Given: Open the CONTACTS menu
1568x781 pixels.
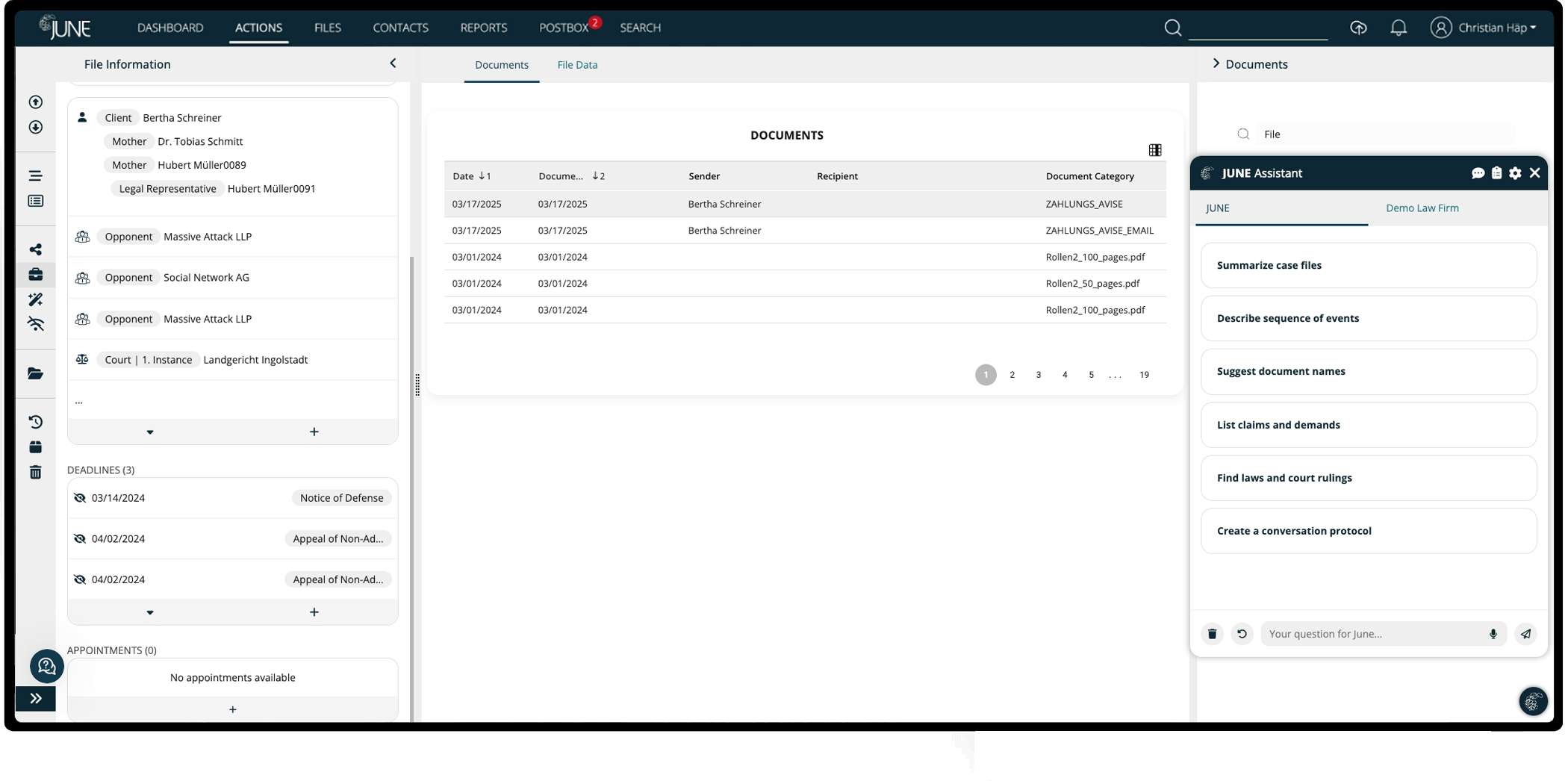Looking at the screenshot, I should (x=400, y=28).
